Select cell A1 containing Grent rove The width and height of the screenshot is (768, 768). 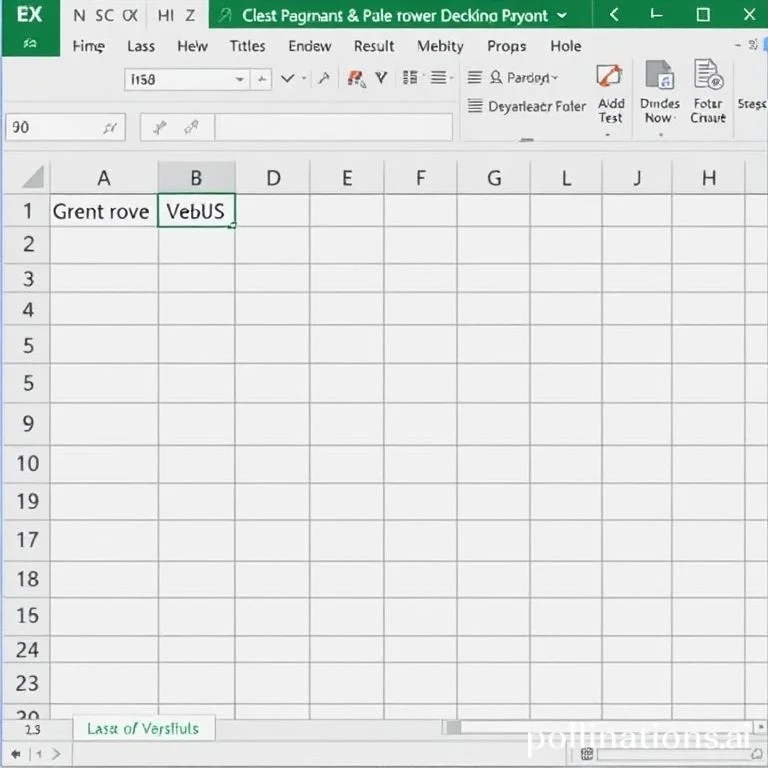coord(101,211)
